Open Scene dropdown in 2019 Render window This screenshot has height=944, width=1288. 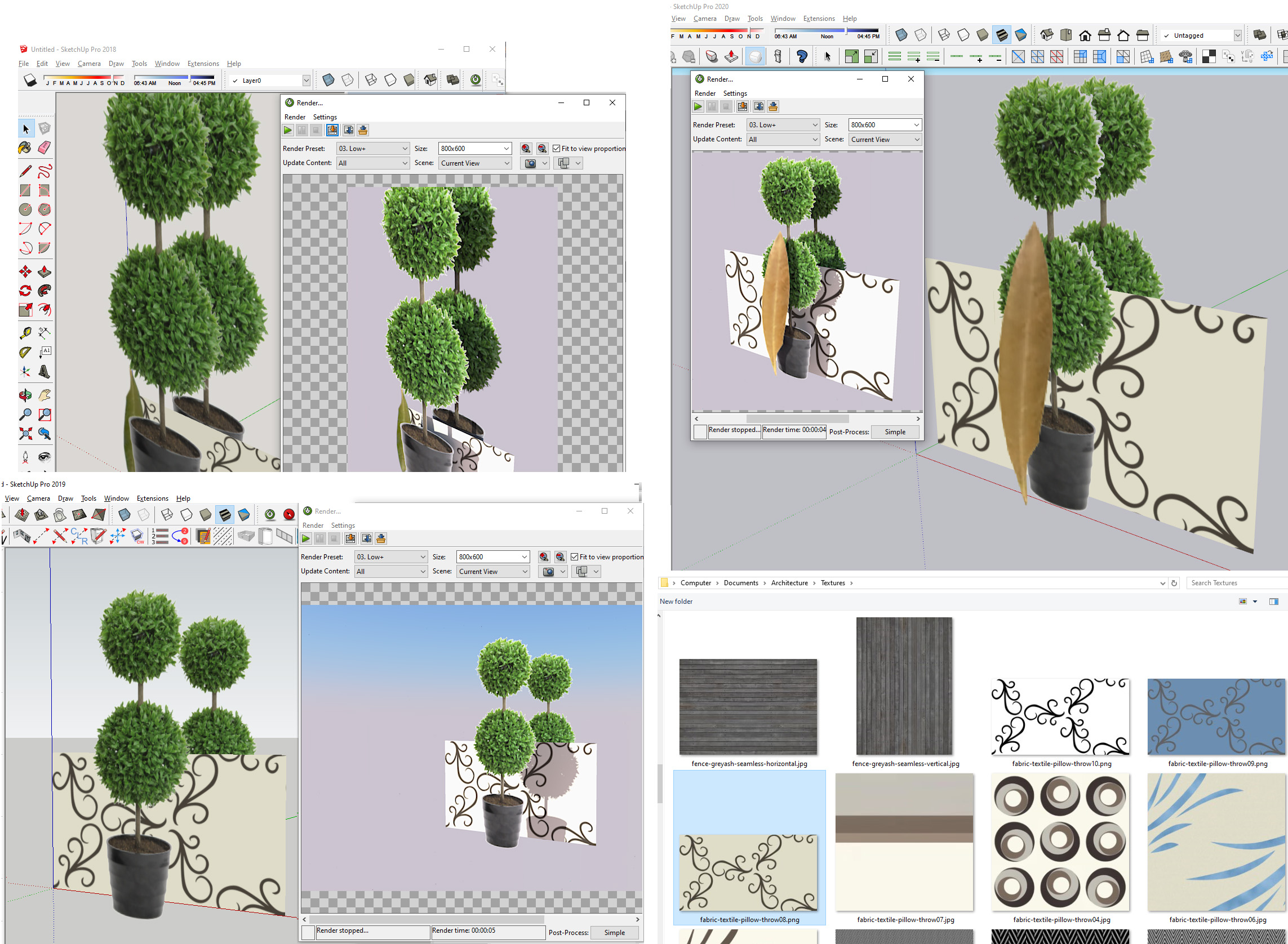pos(493,572)
